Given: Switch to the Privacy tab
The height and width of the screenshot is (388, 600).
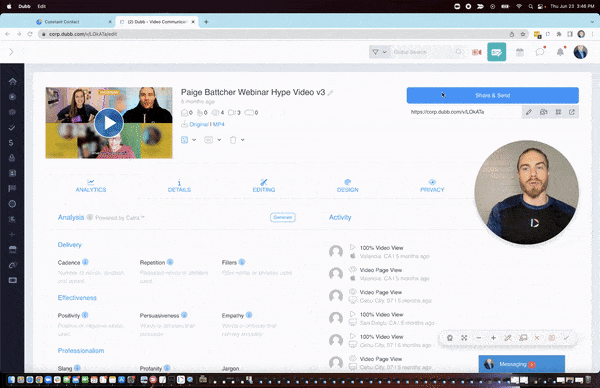Looking at the screenshot, I should point(432,186).
